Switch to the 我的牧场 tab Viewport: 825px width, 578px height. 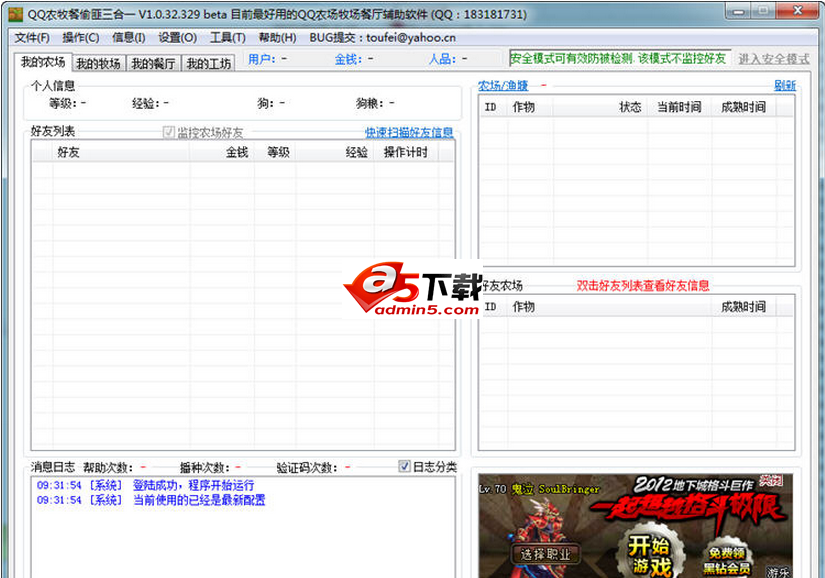(x=98, y=64)
